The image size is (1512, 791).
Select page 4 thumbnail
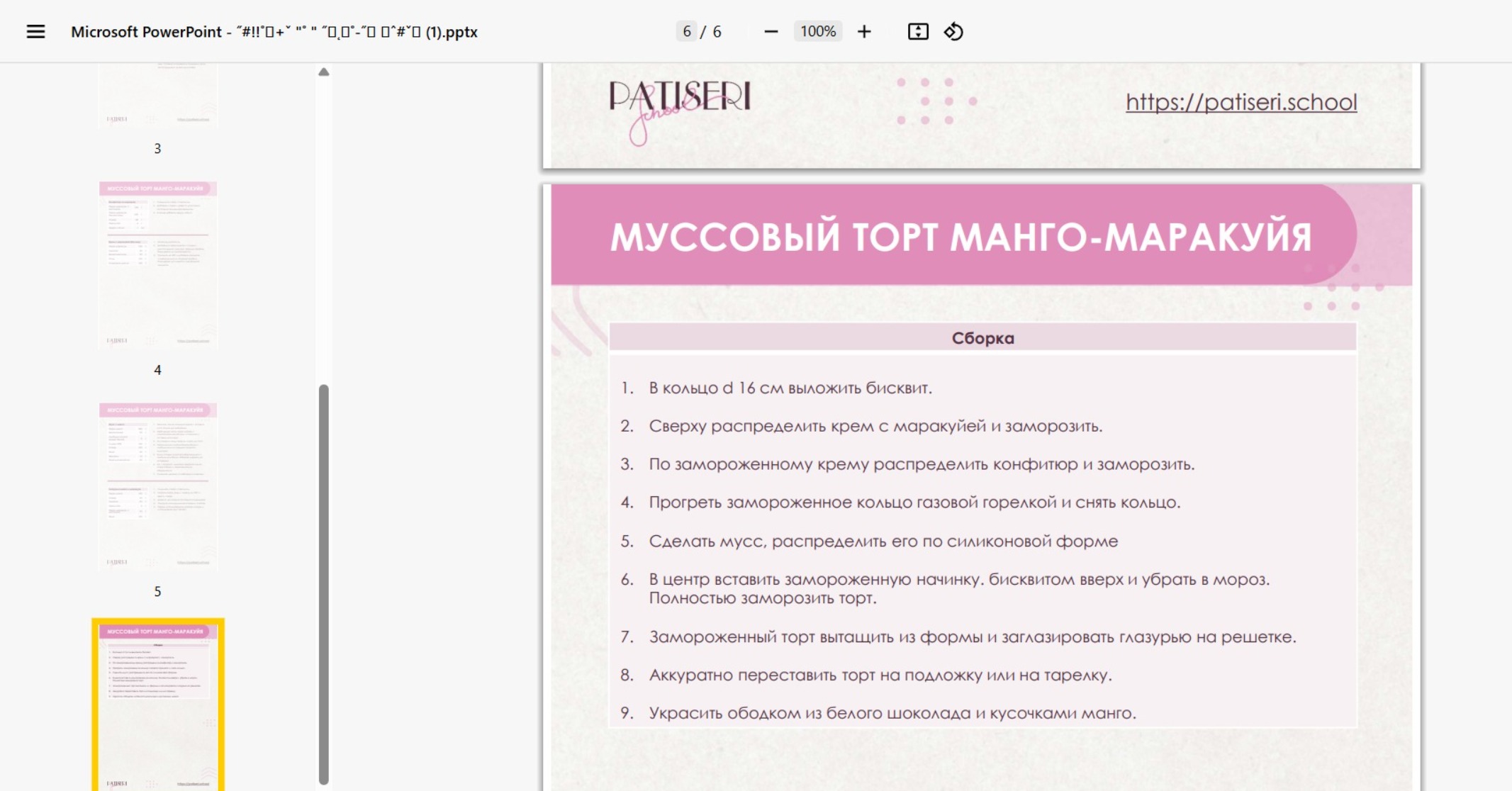[x=158, y=265]
